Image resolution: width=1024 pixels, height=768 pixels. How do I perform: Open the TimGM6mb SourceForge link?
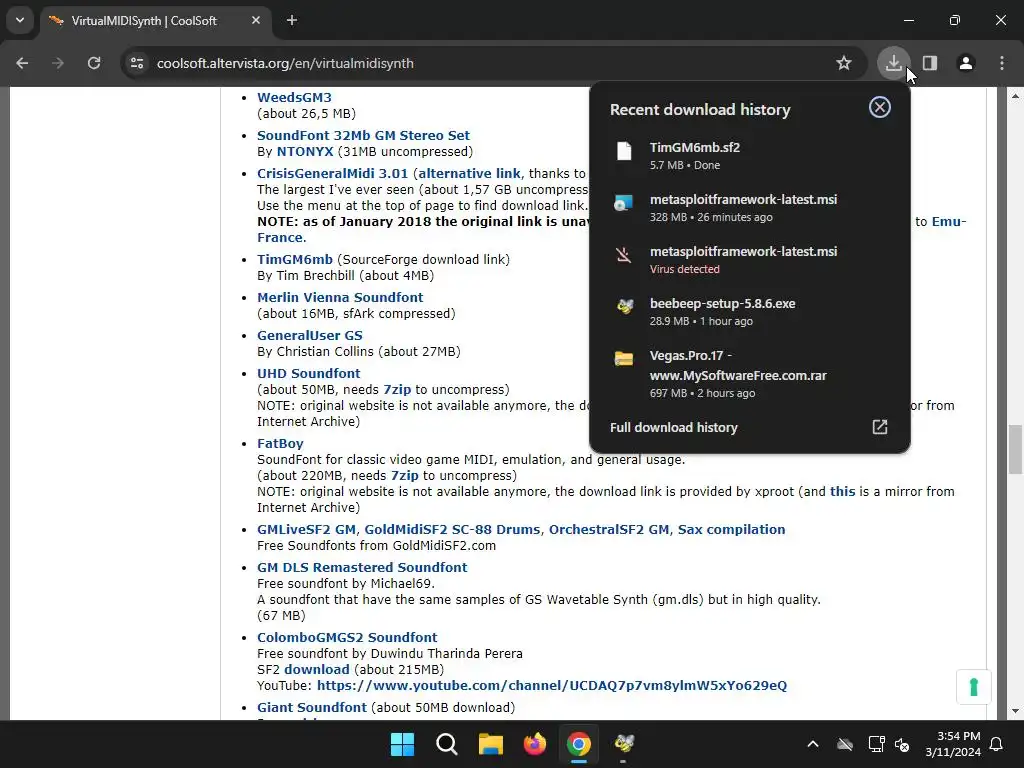pyautogui.click(x=295, y=259)
